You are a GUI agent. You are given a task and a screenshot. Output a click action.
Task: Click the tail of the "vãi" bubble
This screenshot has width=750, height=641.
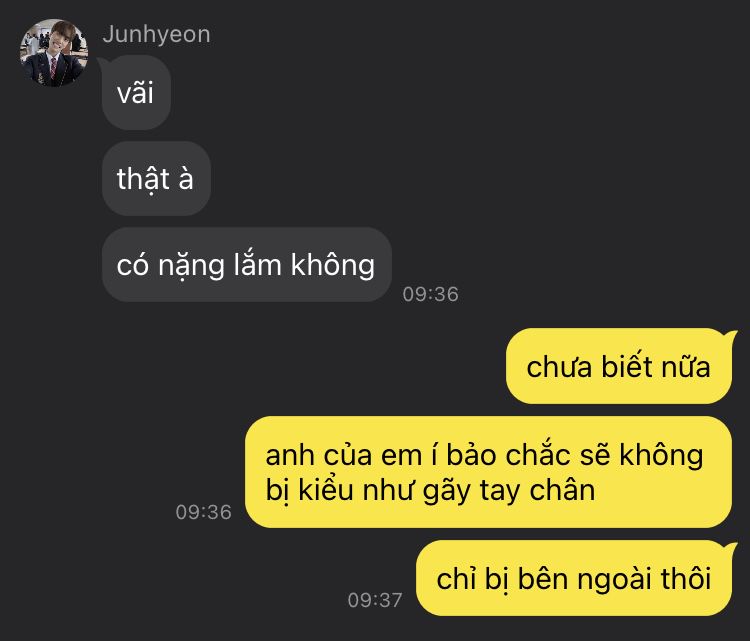click(x=103, y=62)
